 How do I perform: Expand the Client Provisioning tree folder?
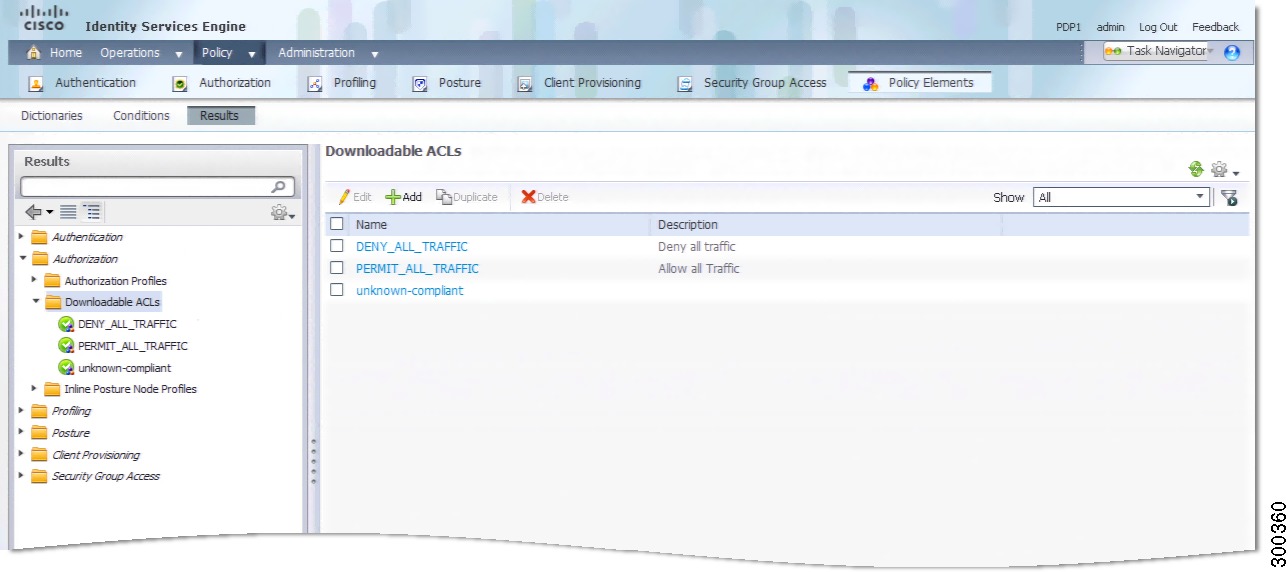pos(20,455)
